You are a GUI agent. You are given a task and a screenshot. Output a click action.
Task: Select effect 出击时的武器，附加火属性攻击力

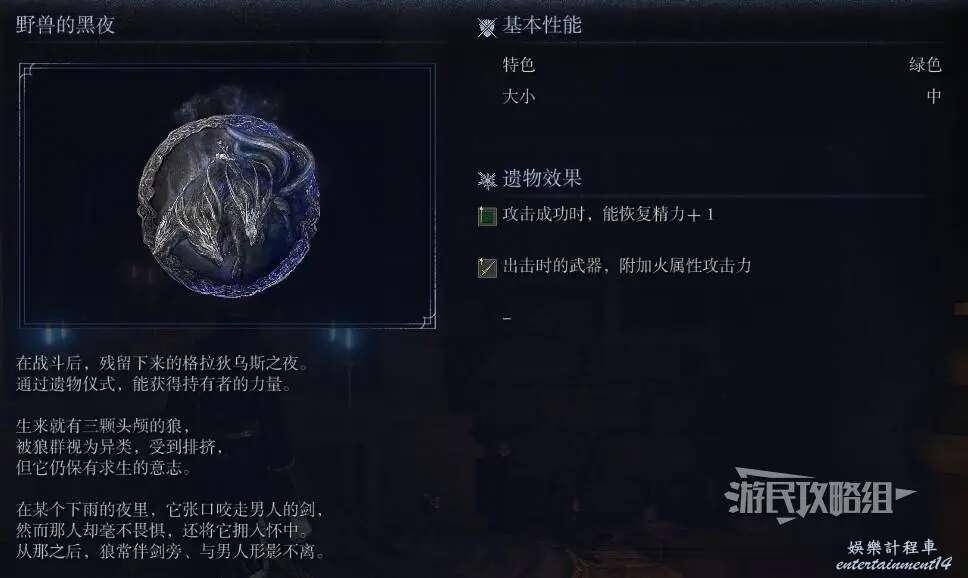(x=627, y=266)
